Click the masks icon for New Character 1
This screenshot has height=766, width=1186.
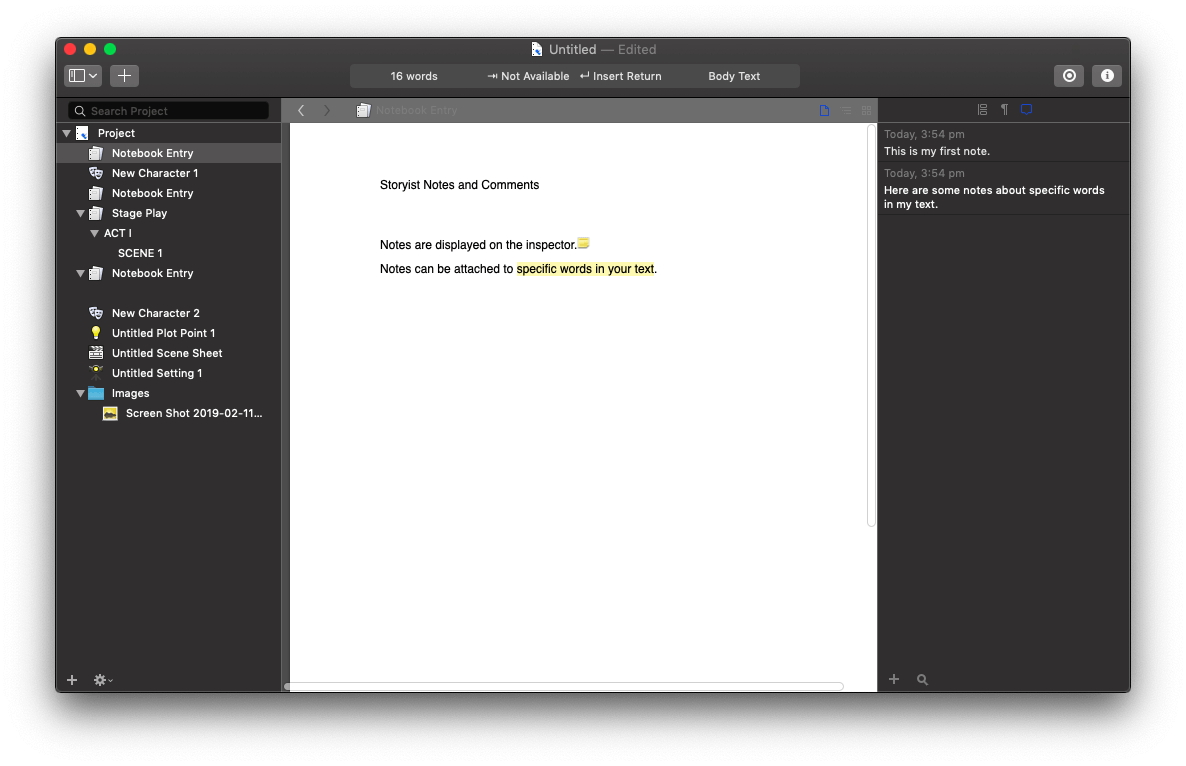coord(96,173)
